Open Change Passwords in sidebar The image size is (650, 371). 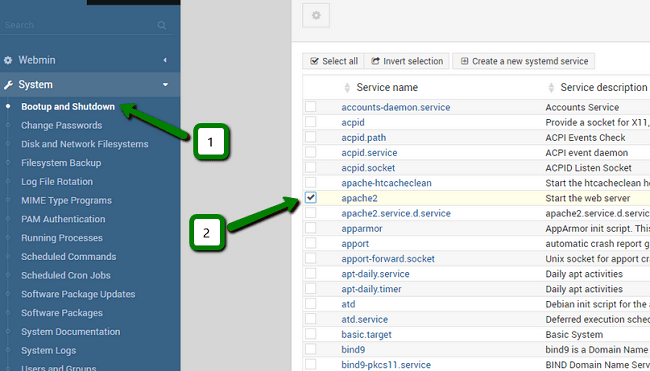61,125
